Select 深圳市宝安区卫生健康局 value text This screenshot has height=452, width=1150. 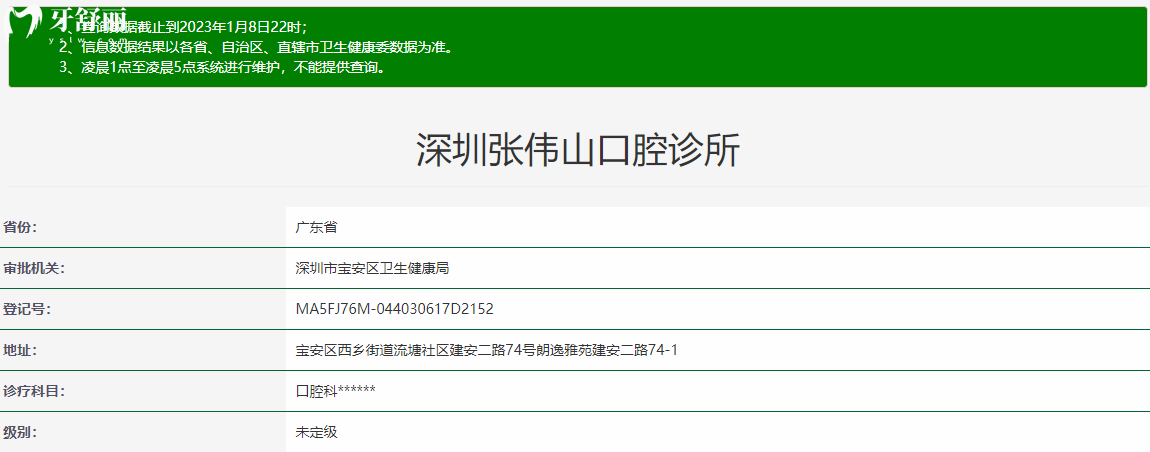[x=372, y=269]
